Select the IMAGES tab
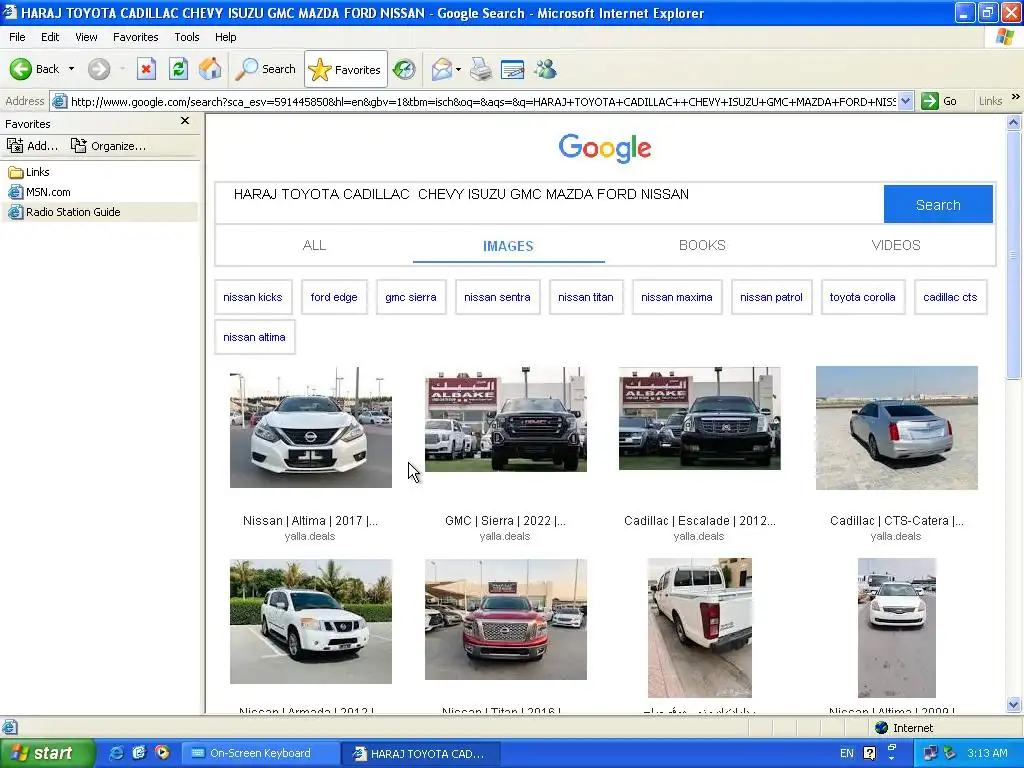The image size is (1024, 768). [508, 246]
